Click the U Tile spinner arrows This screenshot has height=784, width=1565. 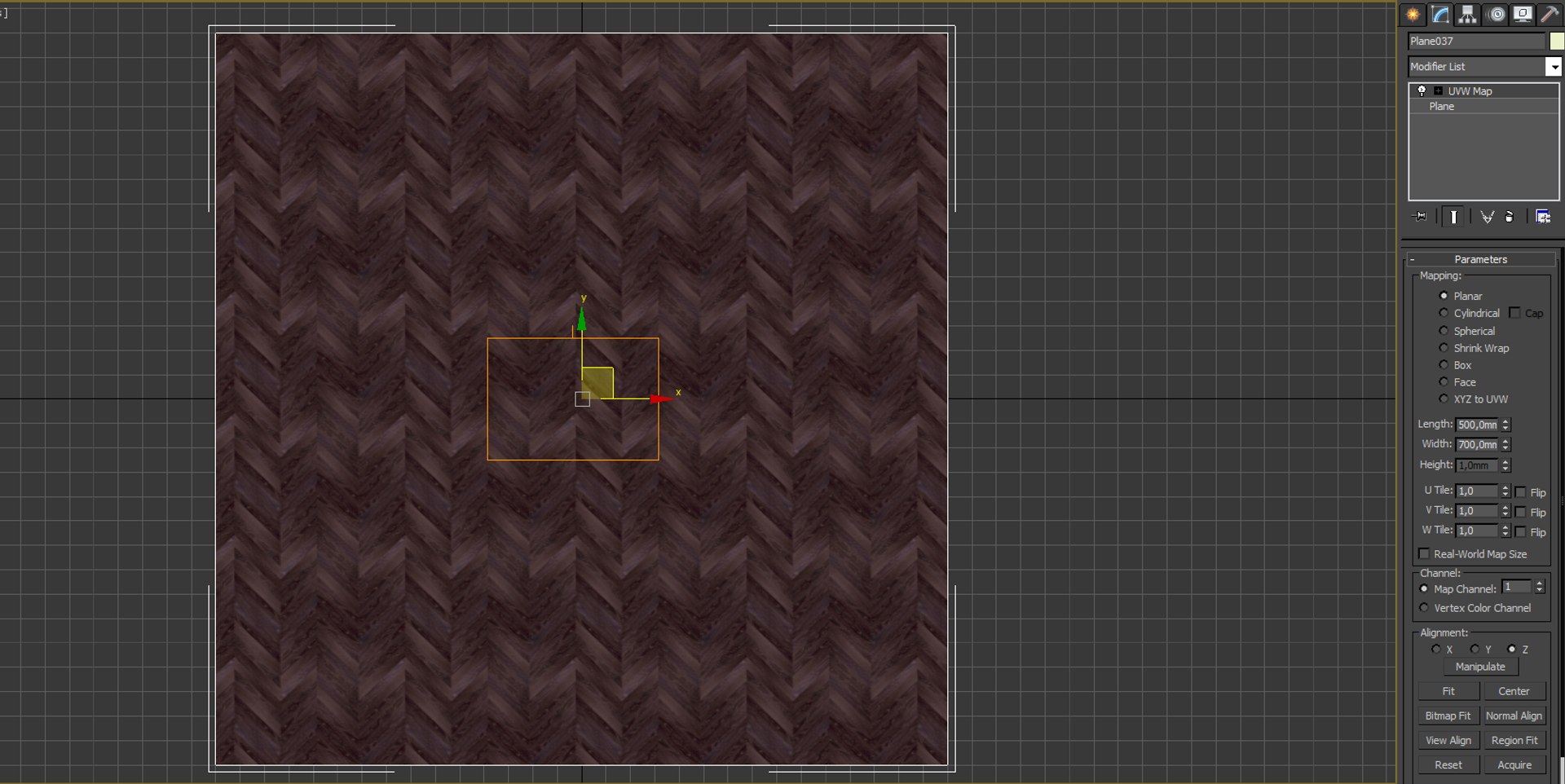1505,491
